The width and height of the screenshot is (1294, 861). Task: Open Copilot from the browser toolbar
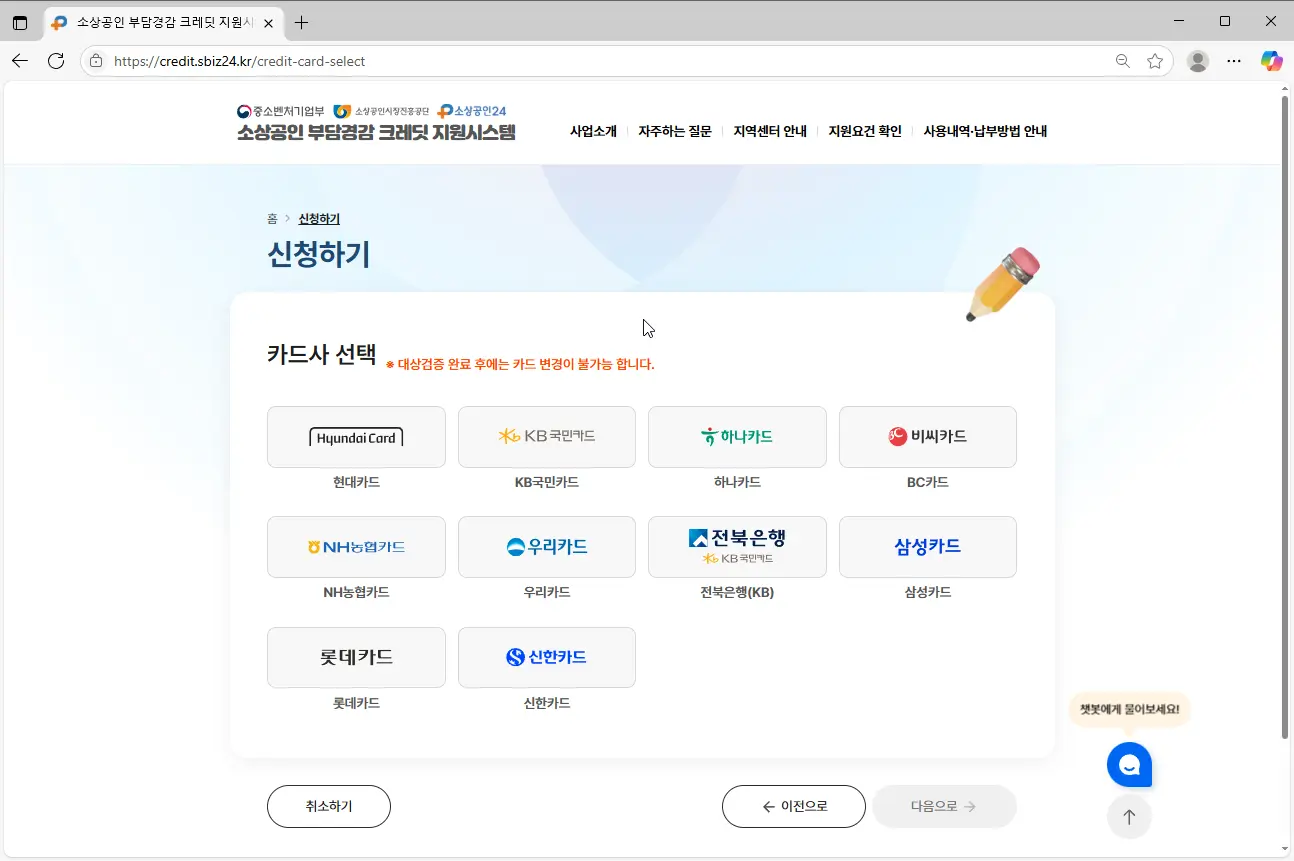coord(1271,61)
